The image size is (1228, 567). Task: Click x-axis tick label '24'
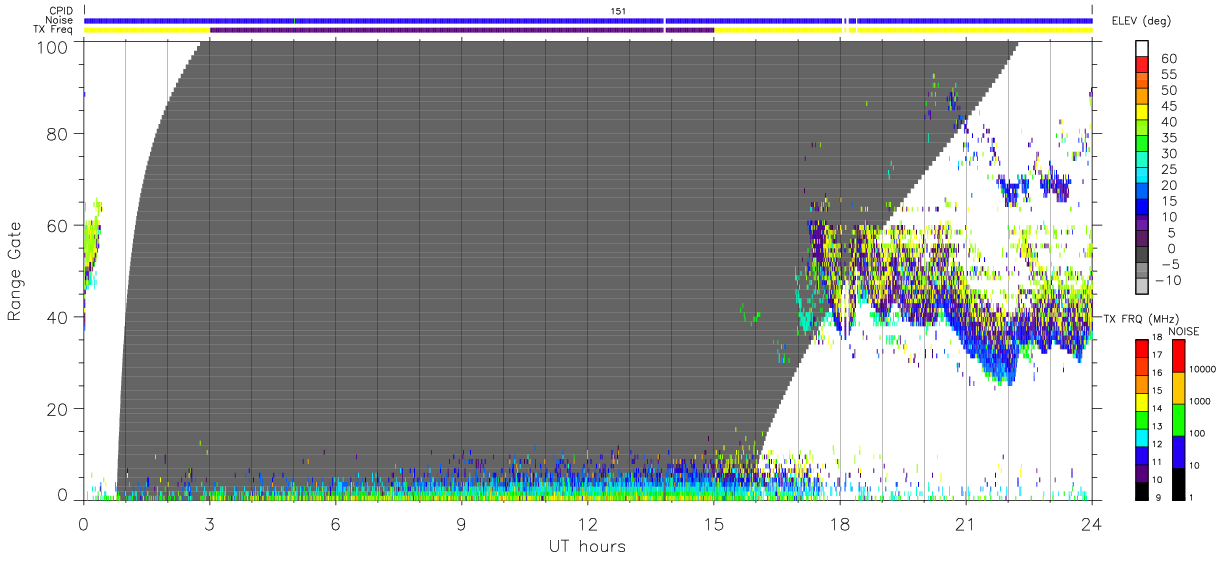[1092, 523]
